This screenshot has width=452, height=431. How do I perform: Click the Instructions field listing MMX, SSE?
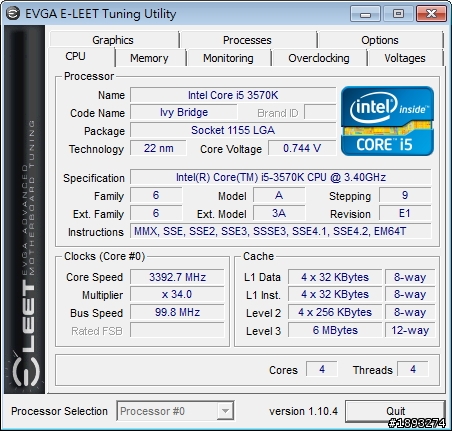tap(281, 231)
